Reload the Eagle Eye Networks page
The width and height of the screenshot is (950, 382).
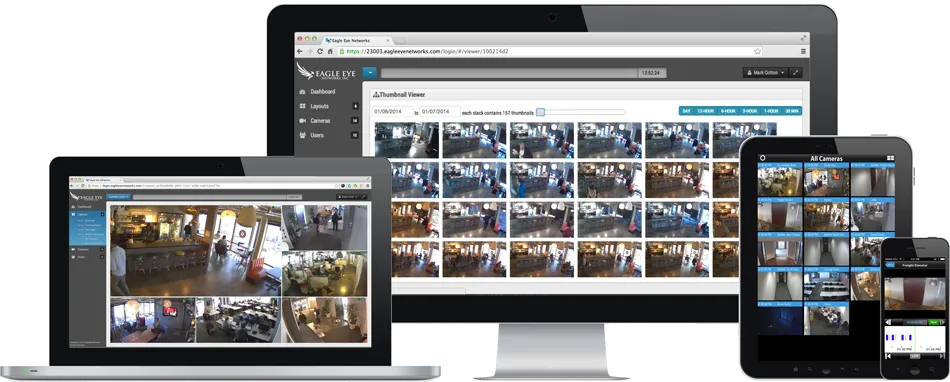click(320, 51)
